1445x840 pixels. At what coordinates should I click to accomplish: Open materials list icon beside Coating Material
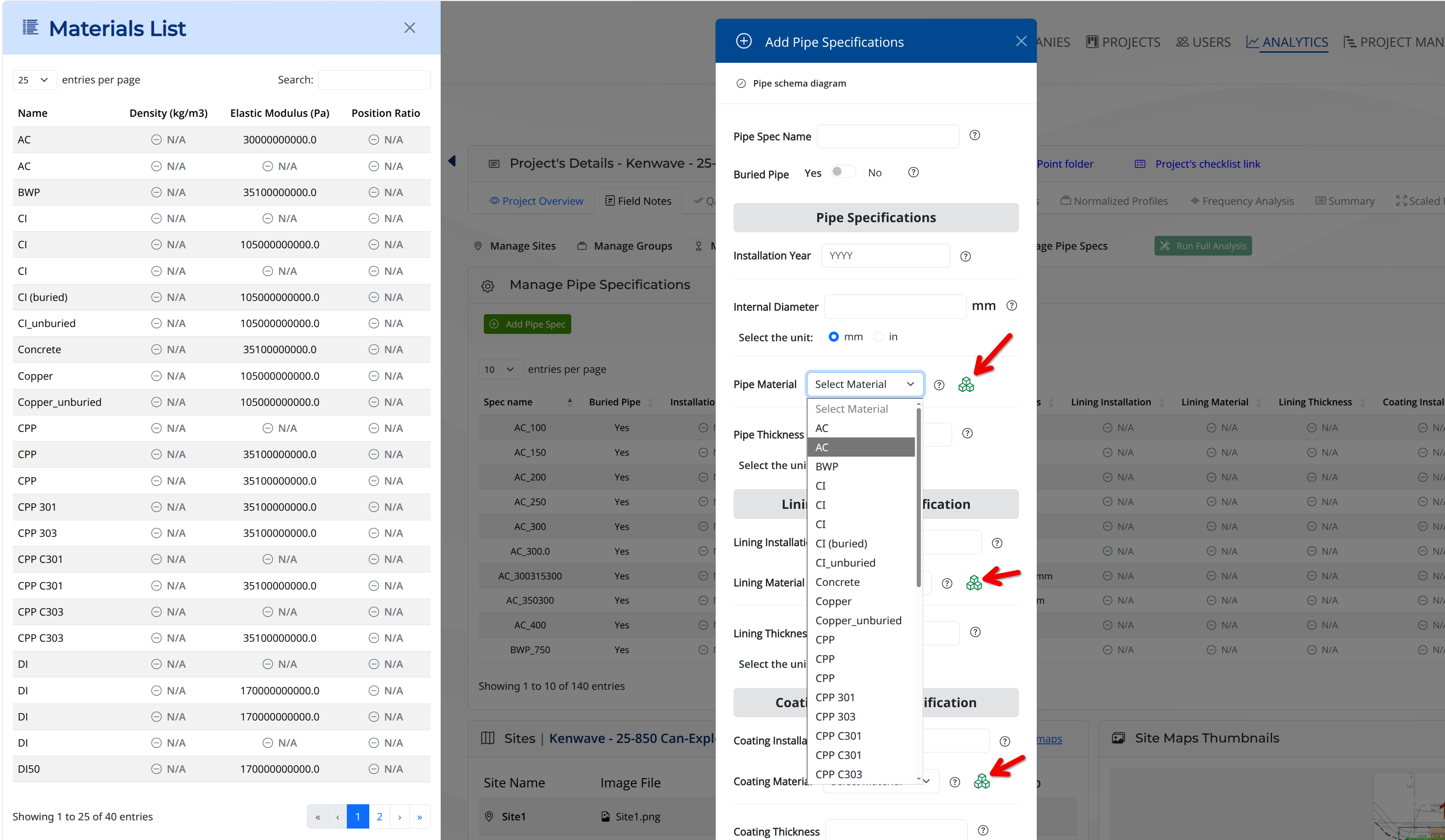tap(982, 781)
